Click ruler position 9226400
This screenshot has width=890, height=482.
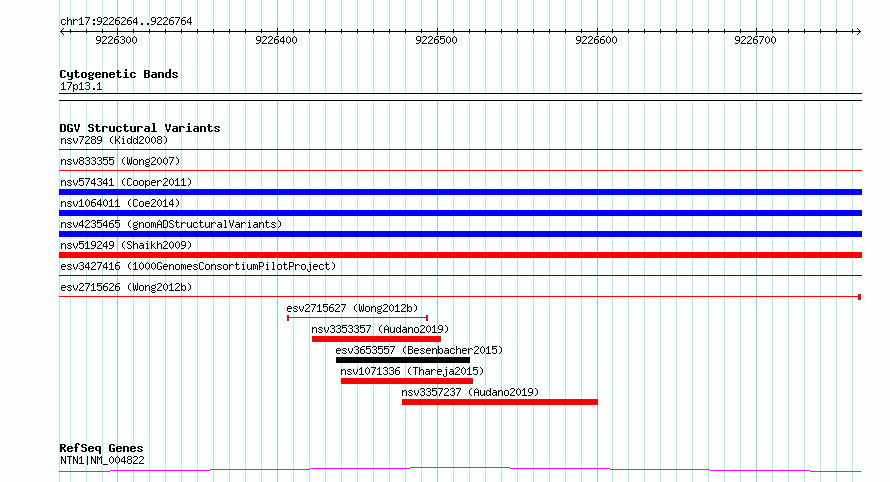point(276,40)
